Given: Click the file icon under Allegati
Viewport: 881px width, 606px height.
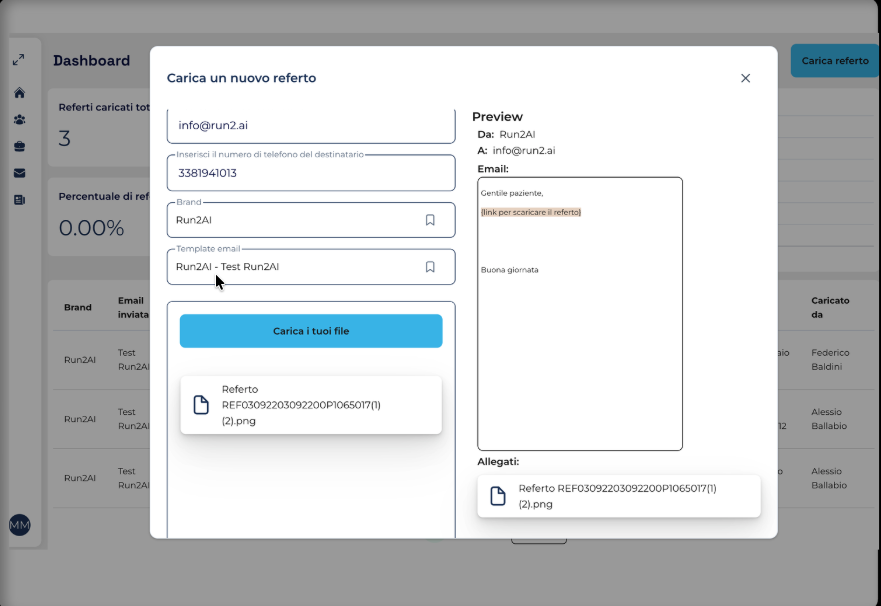Looking at the screenshot, I should [x=497, y=496].
